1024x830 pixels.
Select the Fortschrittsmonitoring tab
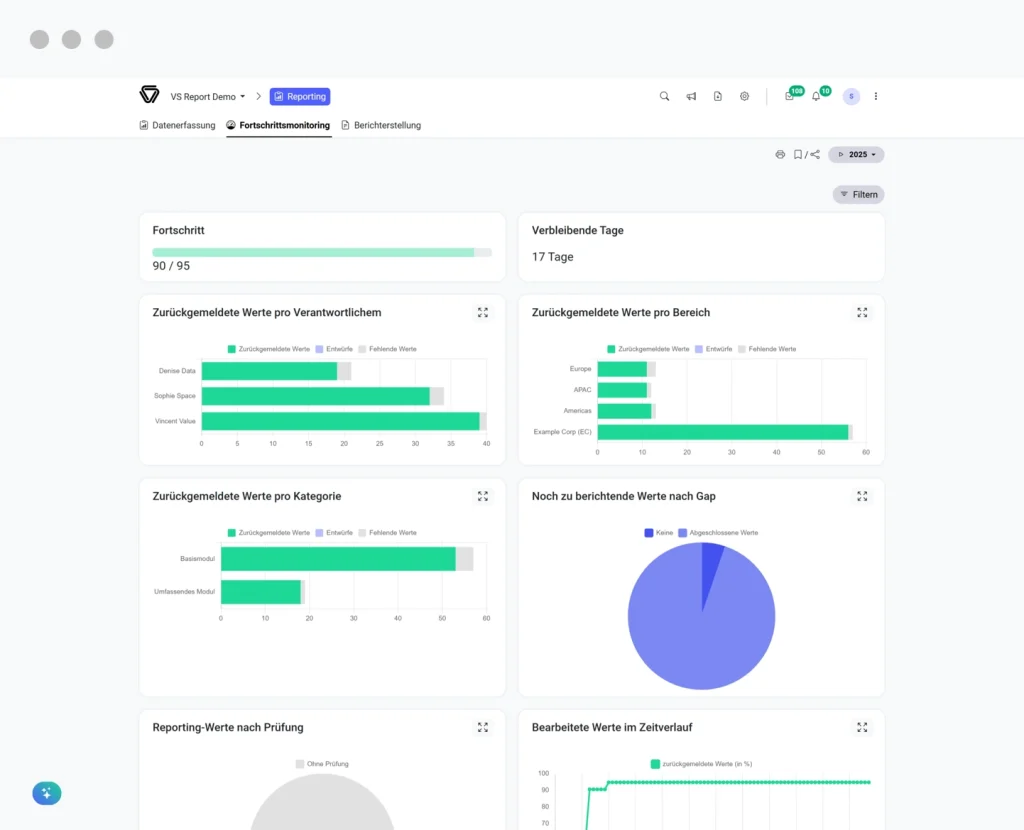[x=278, y=125]
